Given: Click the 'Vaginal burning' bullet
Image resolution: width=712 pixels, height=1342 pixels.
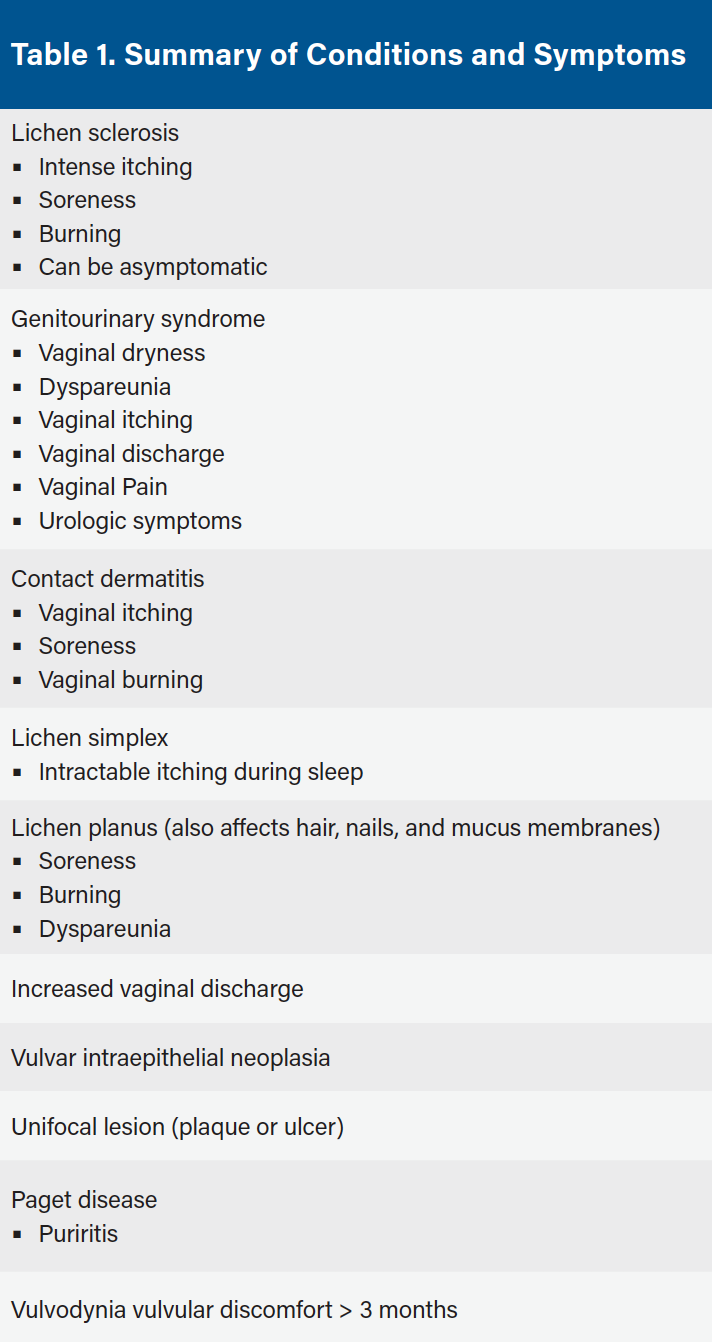Looking at the screenshot, I should click(120, 680).
